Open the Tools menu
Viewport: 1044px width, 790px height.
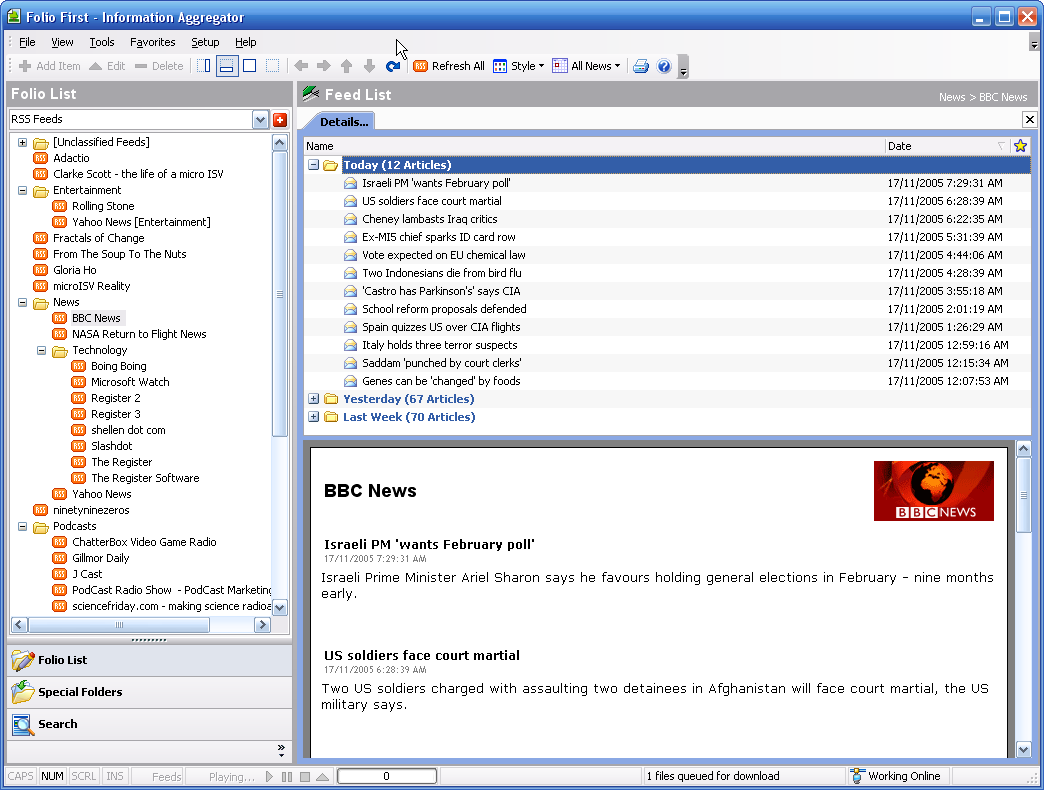tap(102, 42)
